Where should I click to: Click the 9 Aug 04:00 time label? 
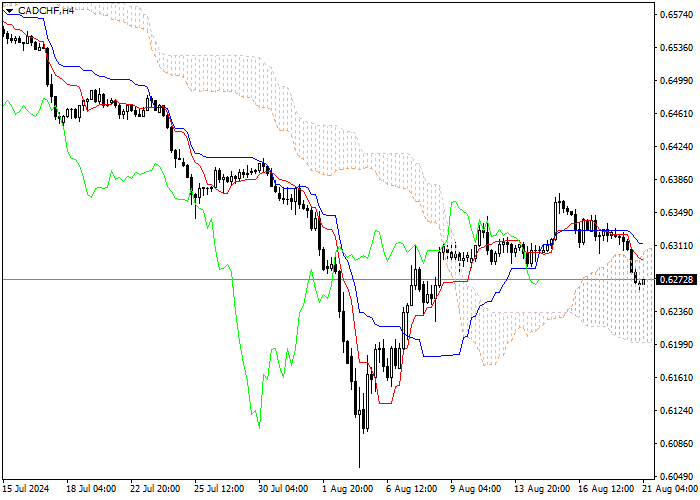476,489
